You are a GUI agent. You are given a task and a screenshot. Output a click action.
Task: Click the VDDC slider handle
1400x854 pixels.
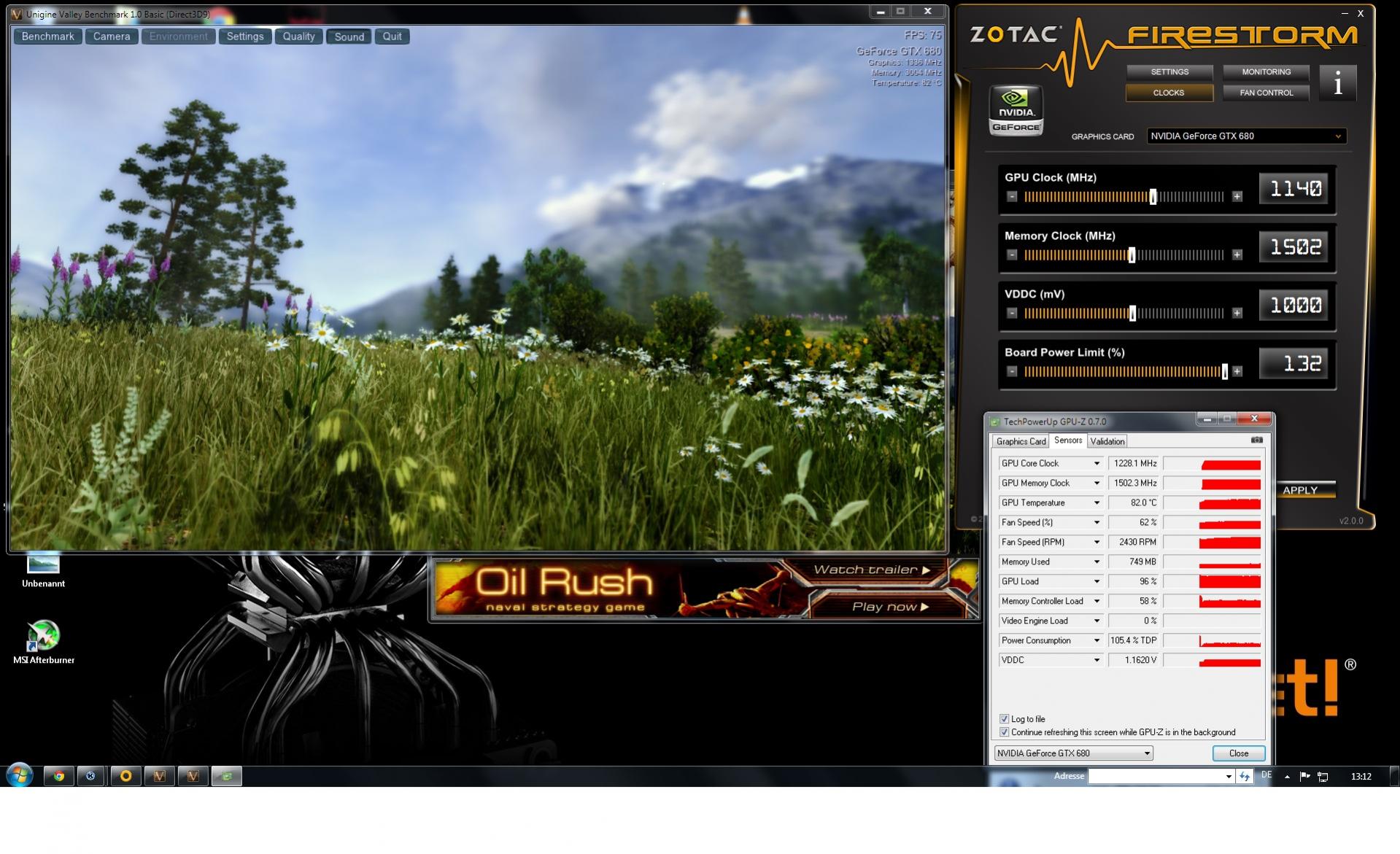click(x=1133, y=314)
